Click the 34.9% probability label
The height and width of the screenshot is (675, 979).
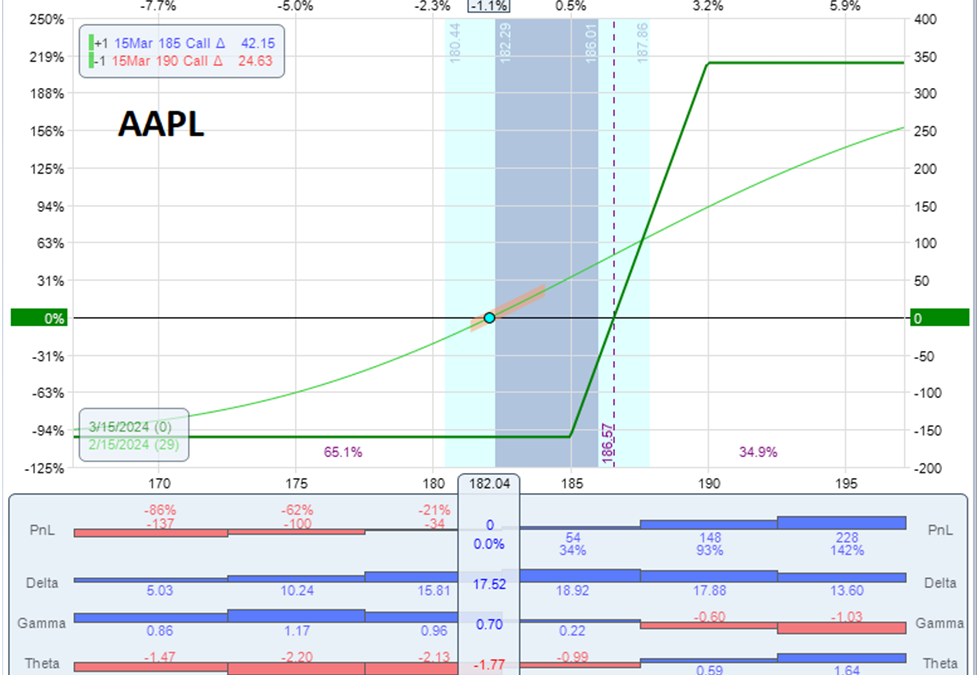pyautogui.click(x=758, y=452)
